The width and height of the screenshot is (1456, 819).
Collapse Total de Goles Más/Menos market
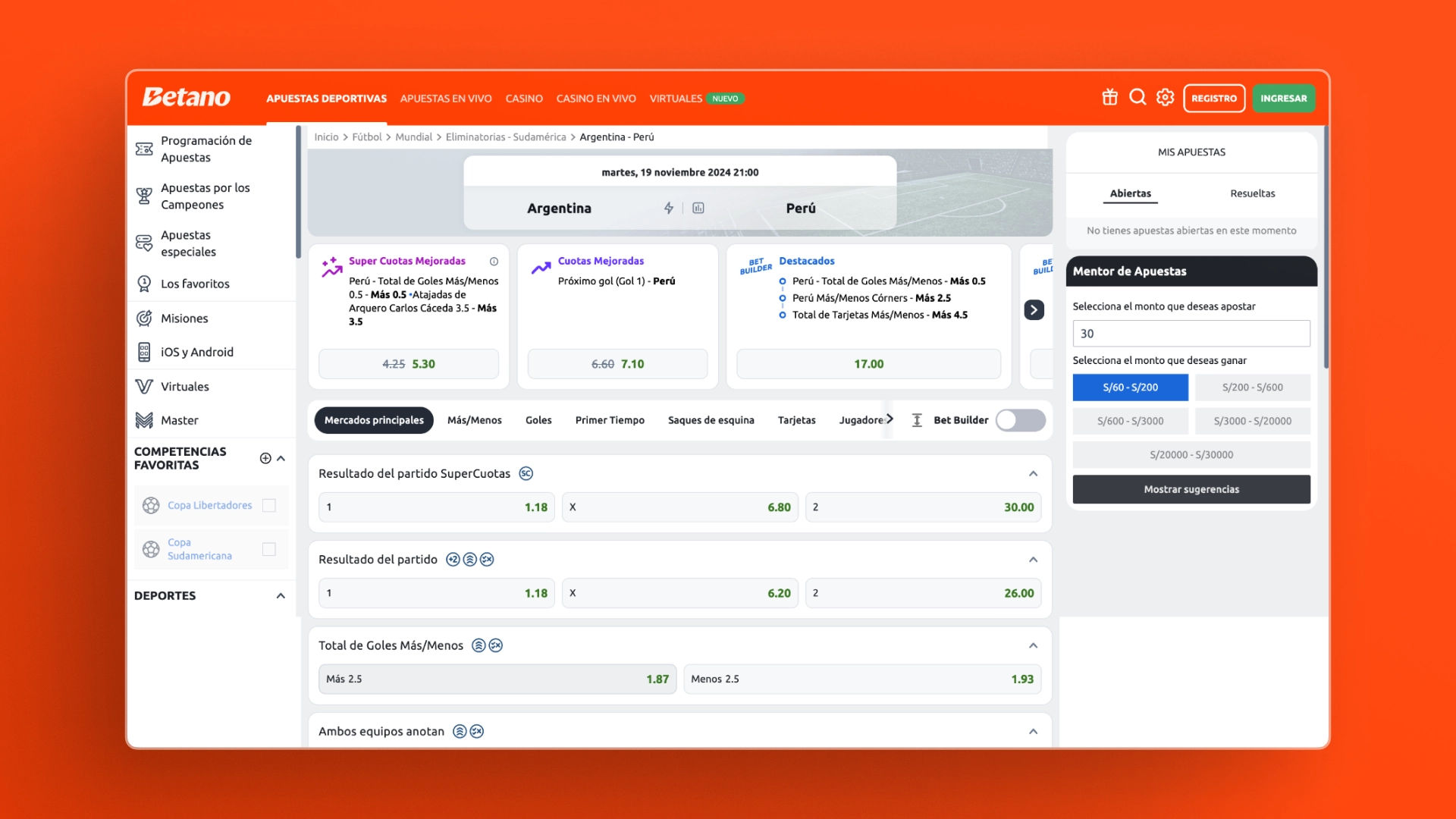pyautogui.click(x=1033, y=645)
